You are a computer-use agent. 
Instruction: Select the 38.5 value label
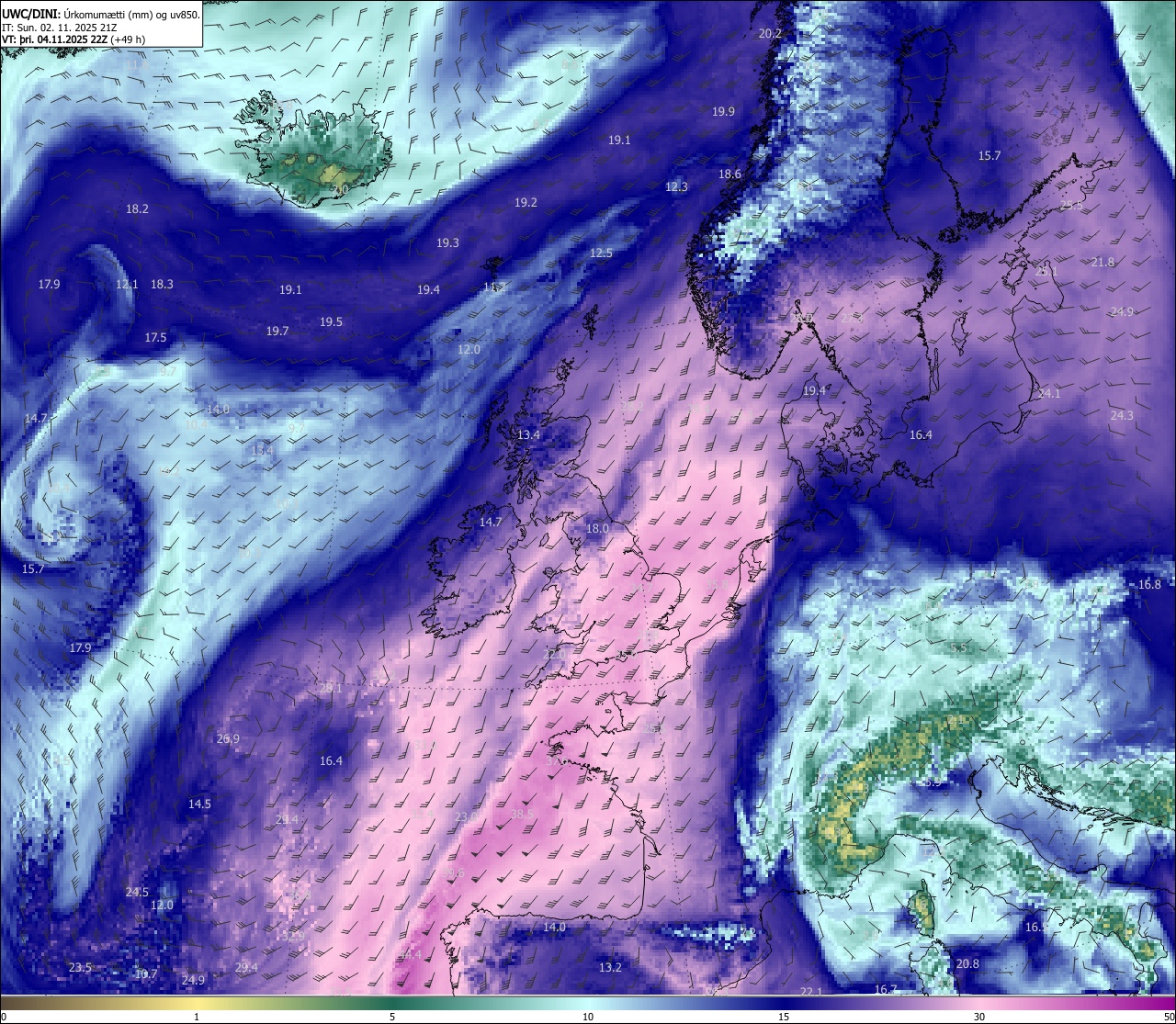(x=523, y=814)
